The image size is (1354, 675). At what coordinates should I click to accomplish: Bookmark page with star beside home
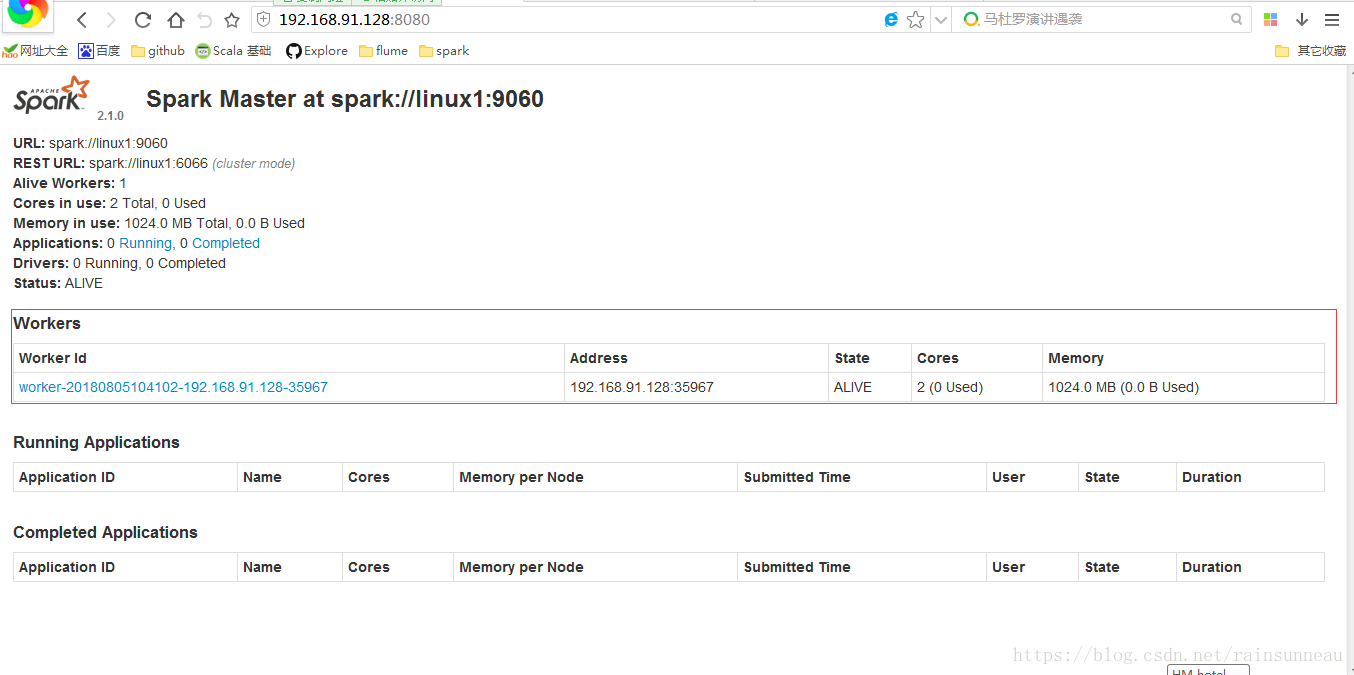(x=232, y=20)
